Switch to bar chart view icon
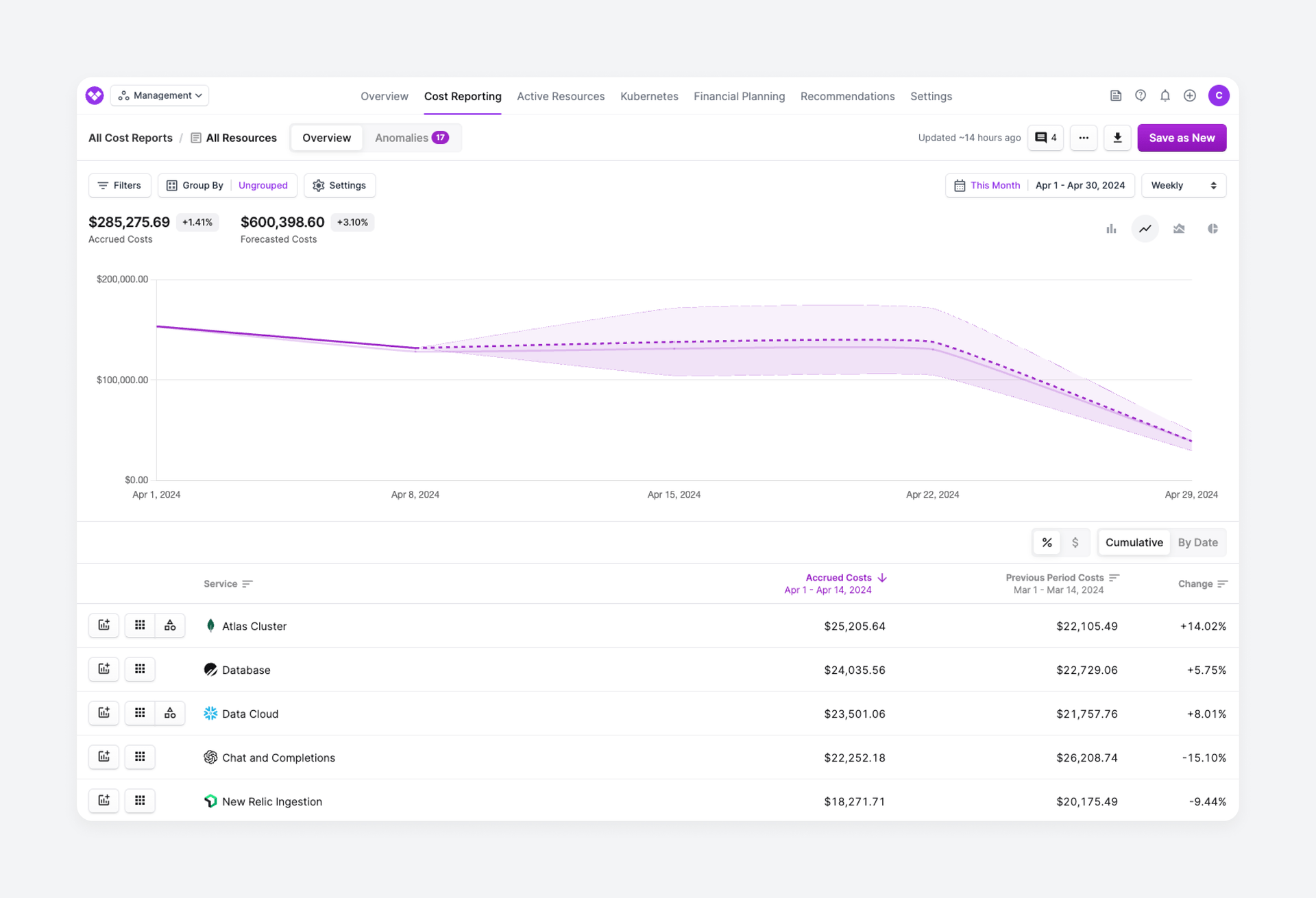1316x898 pixels. 1111,229
